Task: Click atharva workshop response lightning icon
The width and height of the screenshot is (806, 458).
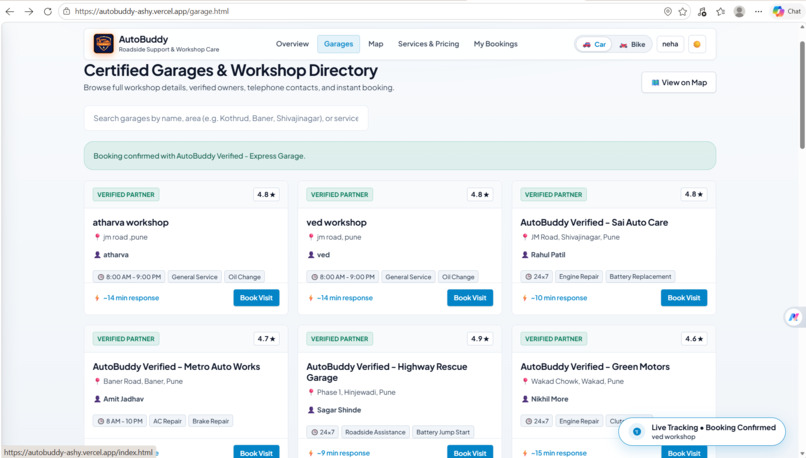Action: [97, 298]
